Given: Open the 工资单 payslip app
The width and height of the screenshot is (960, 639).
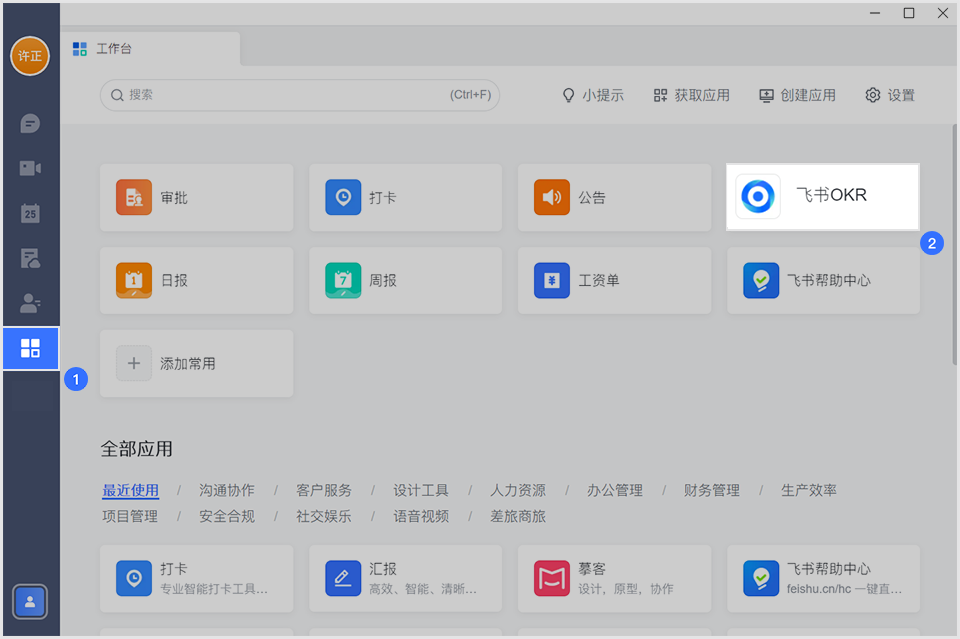Looking at the screenshot, I should pyautogui.click(x=614, y=280).
